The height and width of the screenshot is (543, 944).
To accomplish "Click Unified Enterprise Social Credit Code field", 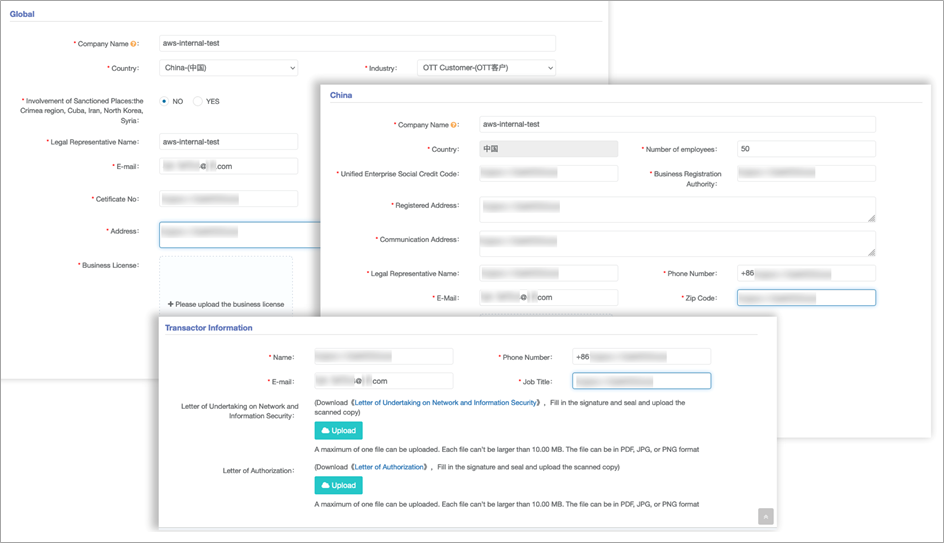I will click(x=549, y=173).
